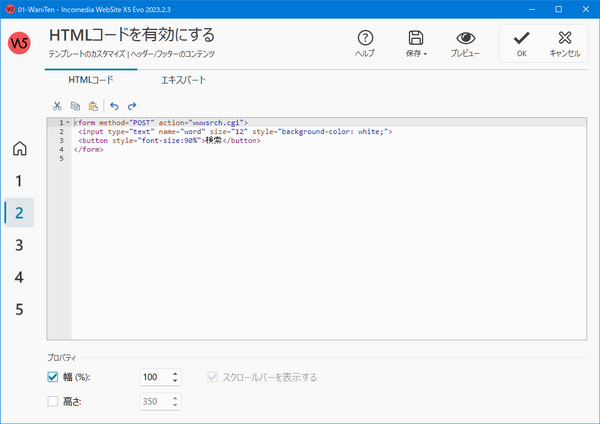
Task: Select the HTMLコード tab
Action: coord(91,80)
